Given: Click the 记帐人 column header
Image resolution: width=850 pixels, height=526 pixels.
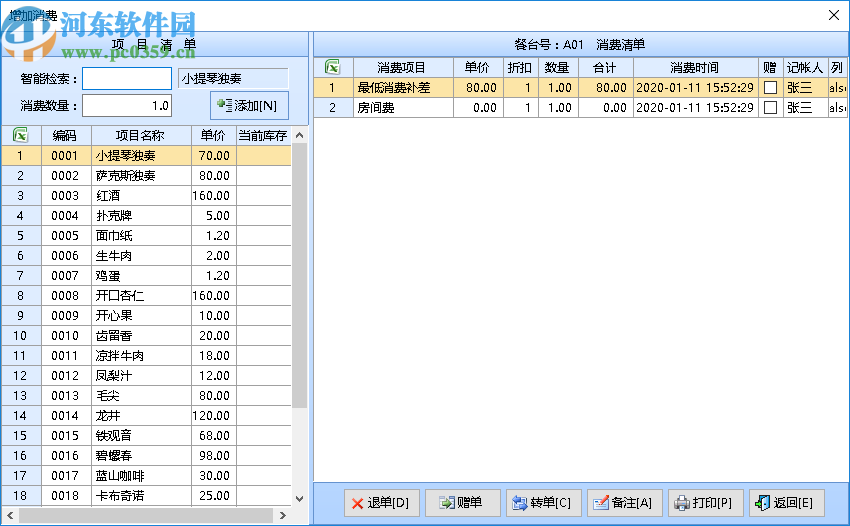Looking at the screenshot, I should click(805, 68).
